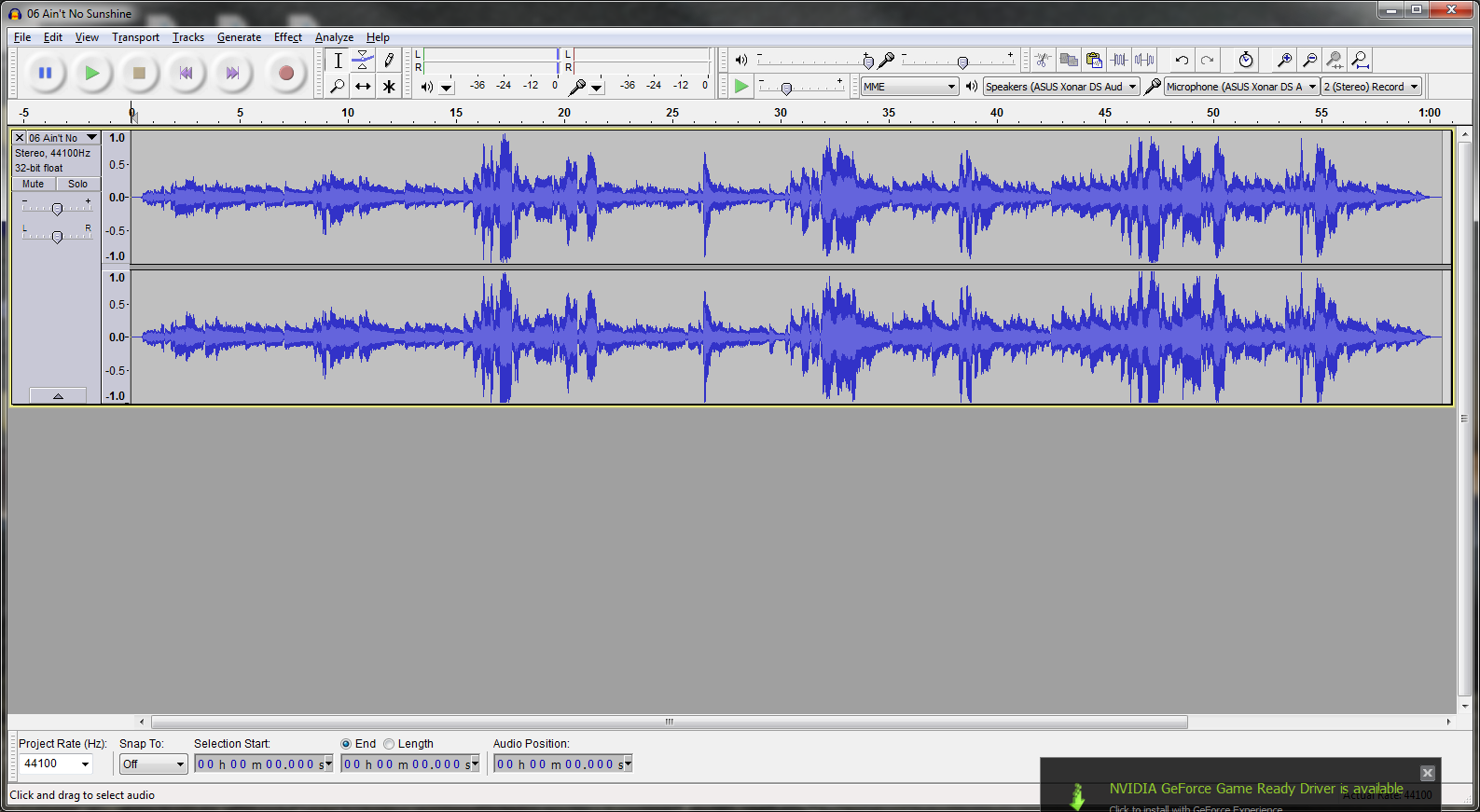Solo the 06 Ain't No track
1480x812 pixels.
[78, 185]
